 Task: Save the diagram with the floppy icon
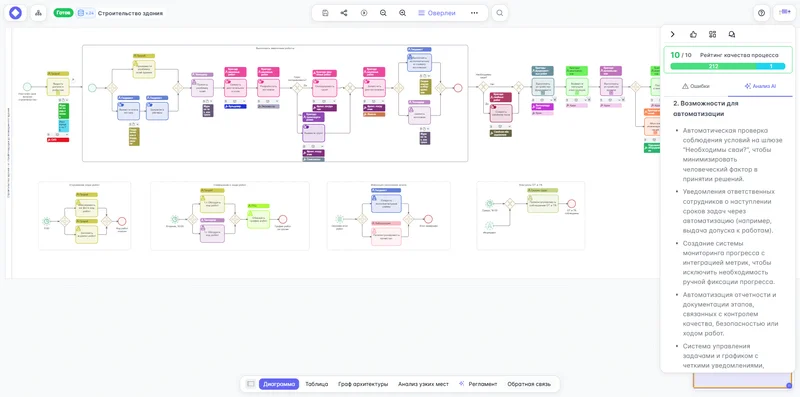(x=325, y=13)
